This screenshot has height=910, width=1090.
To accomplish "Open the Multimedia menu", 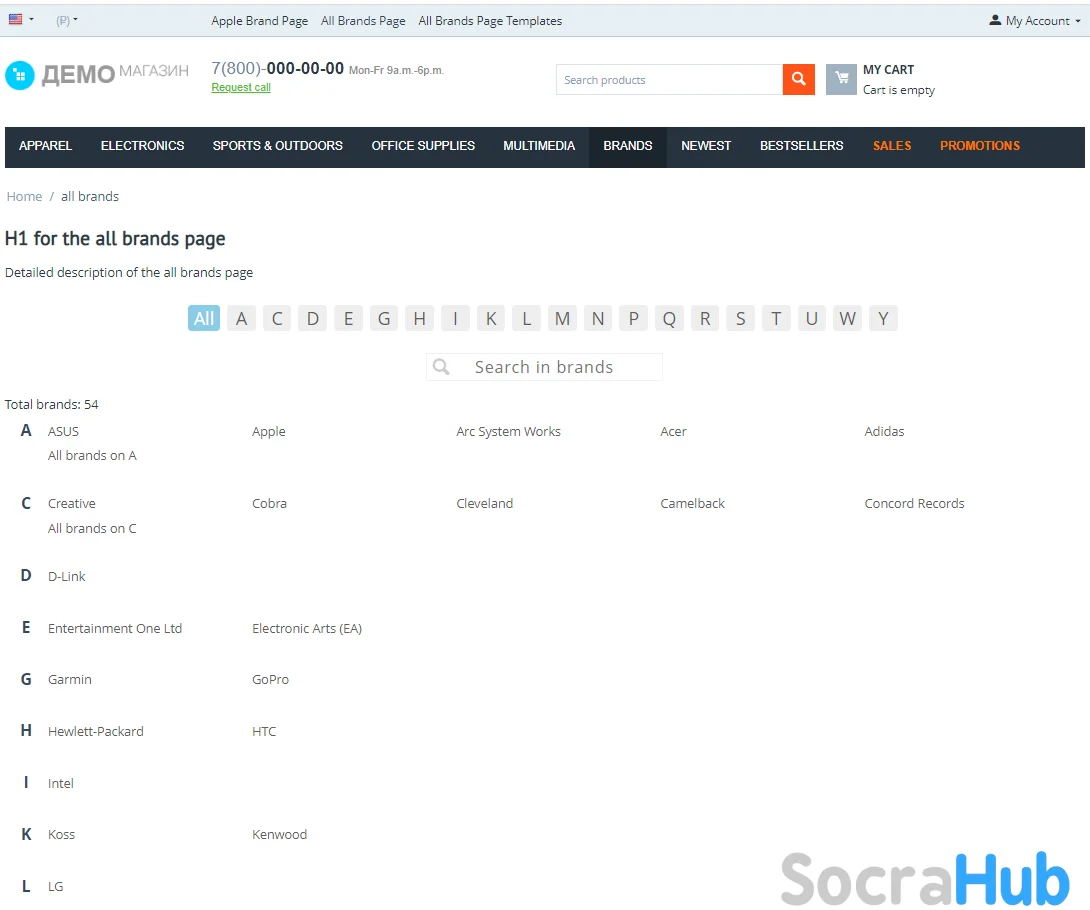I will [x=539, y=146].
